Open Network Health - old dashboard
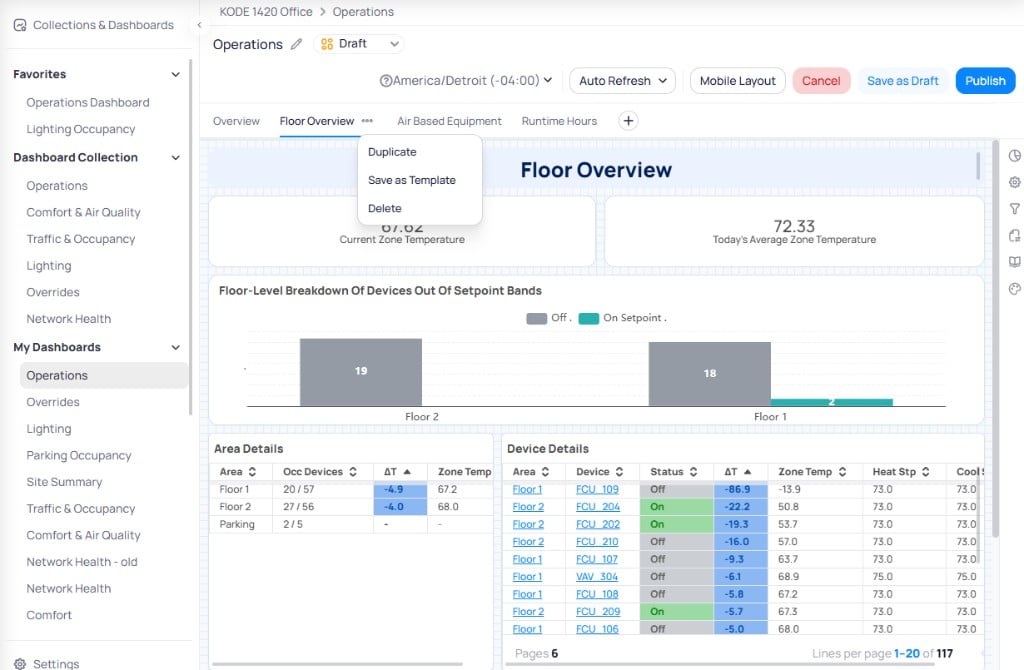 click(82, 562)
